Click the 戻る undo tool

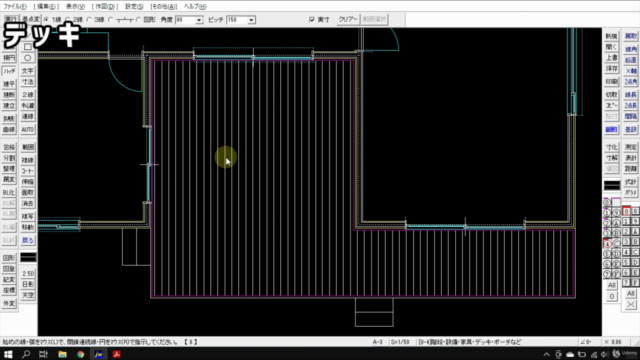coord(28,240)
